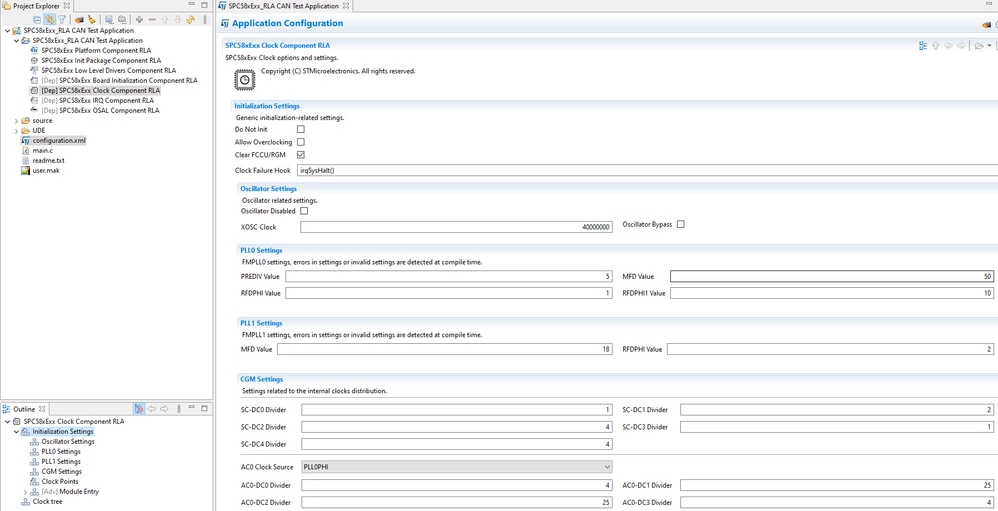Viewport: 998px width, 511px height.
Task: Click the outline tree icon in component header
Action: pyautogui.click(x=923, y=46)
